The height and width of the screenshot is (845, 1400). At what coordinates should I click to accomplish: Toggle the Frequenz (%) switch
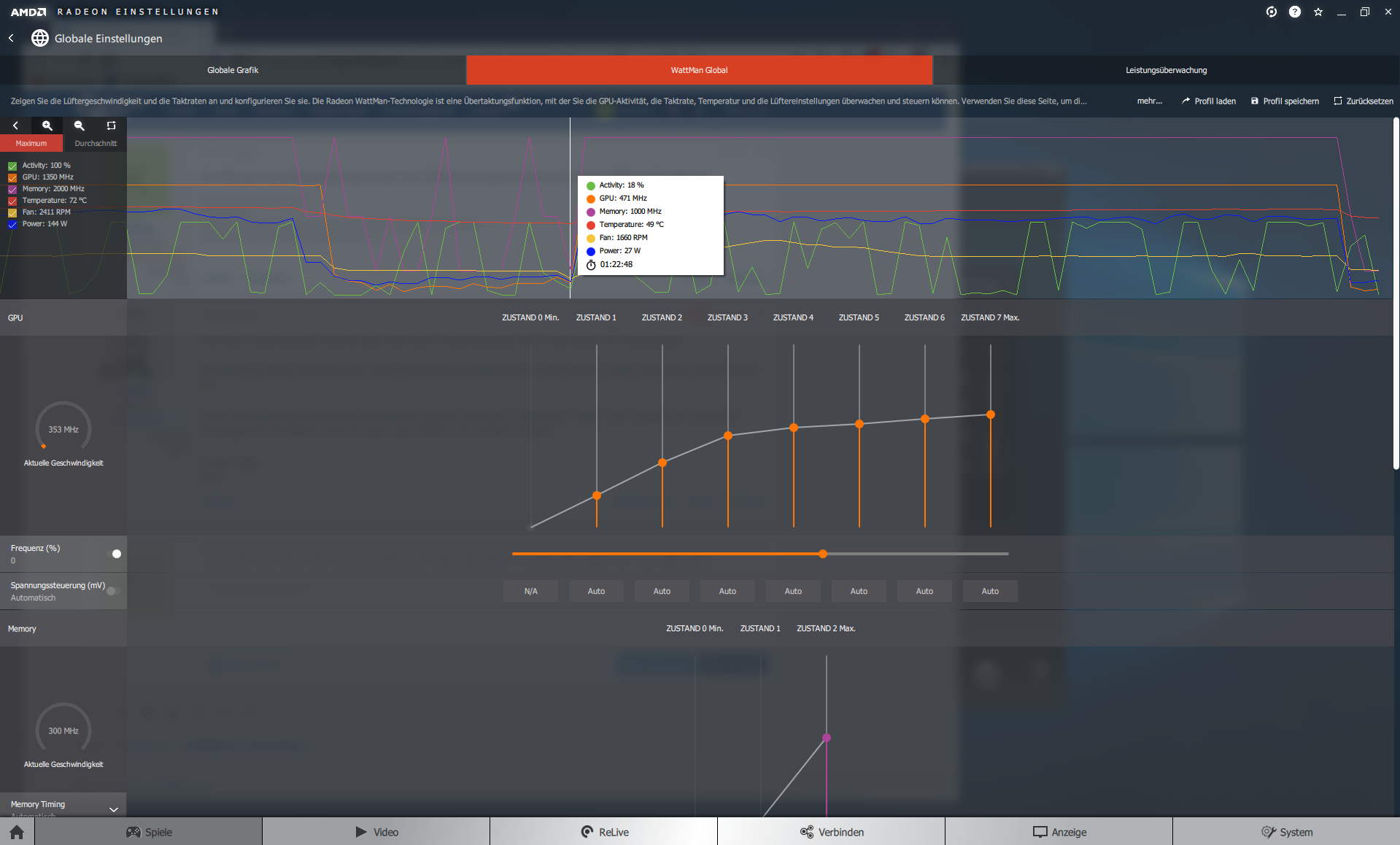point(114,554)
